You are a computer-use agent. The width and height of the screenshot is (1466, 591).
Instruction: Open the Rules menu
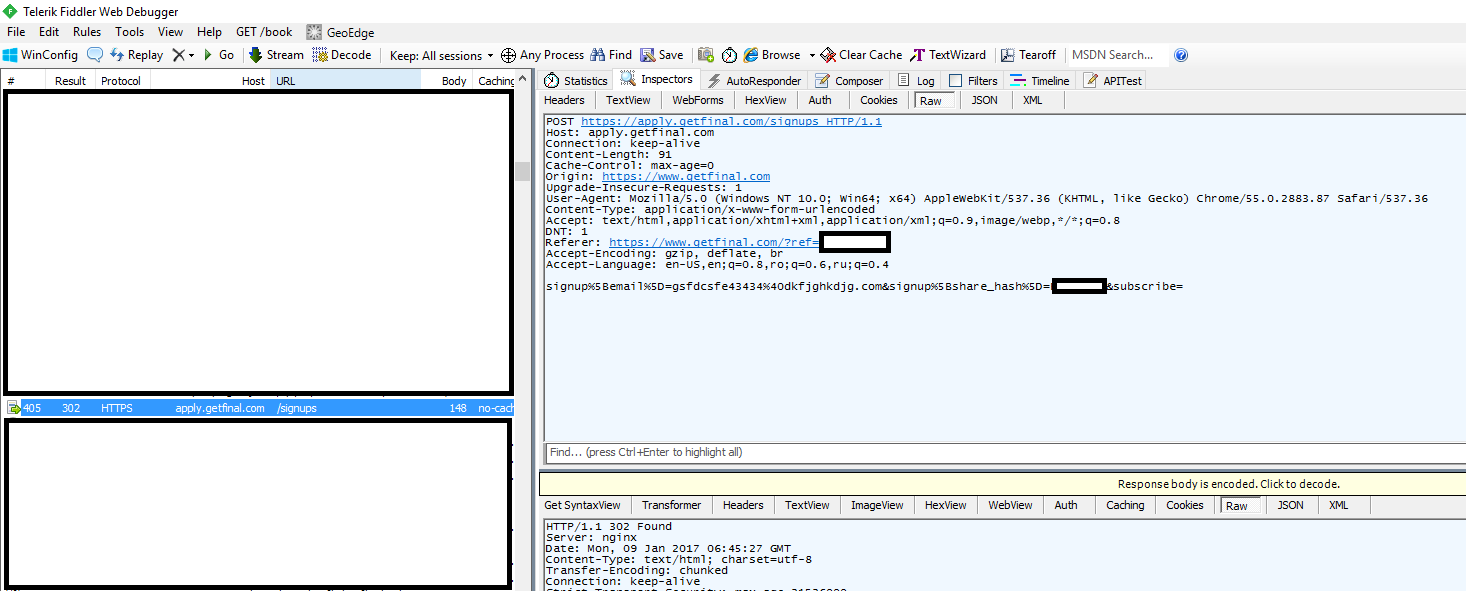coord(87,32)
